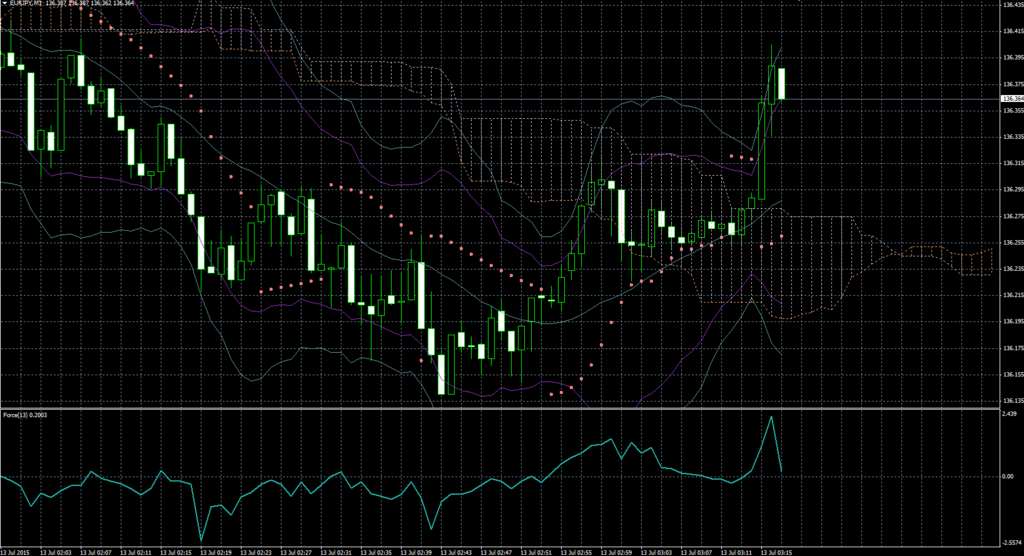The height and width of the screenshot is (556, 1024).
Task: Click the 2.439 Force scale maximum
Action: (1010, 414)
